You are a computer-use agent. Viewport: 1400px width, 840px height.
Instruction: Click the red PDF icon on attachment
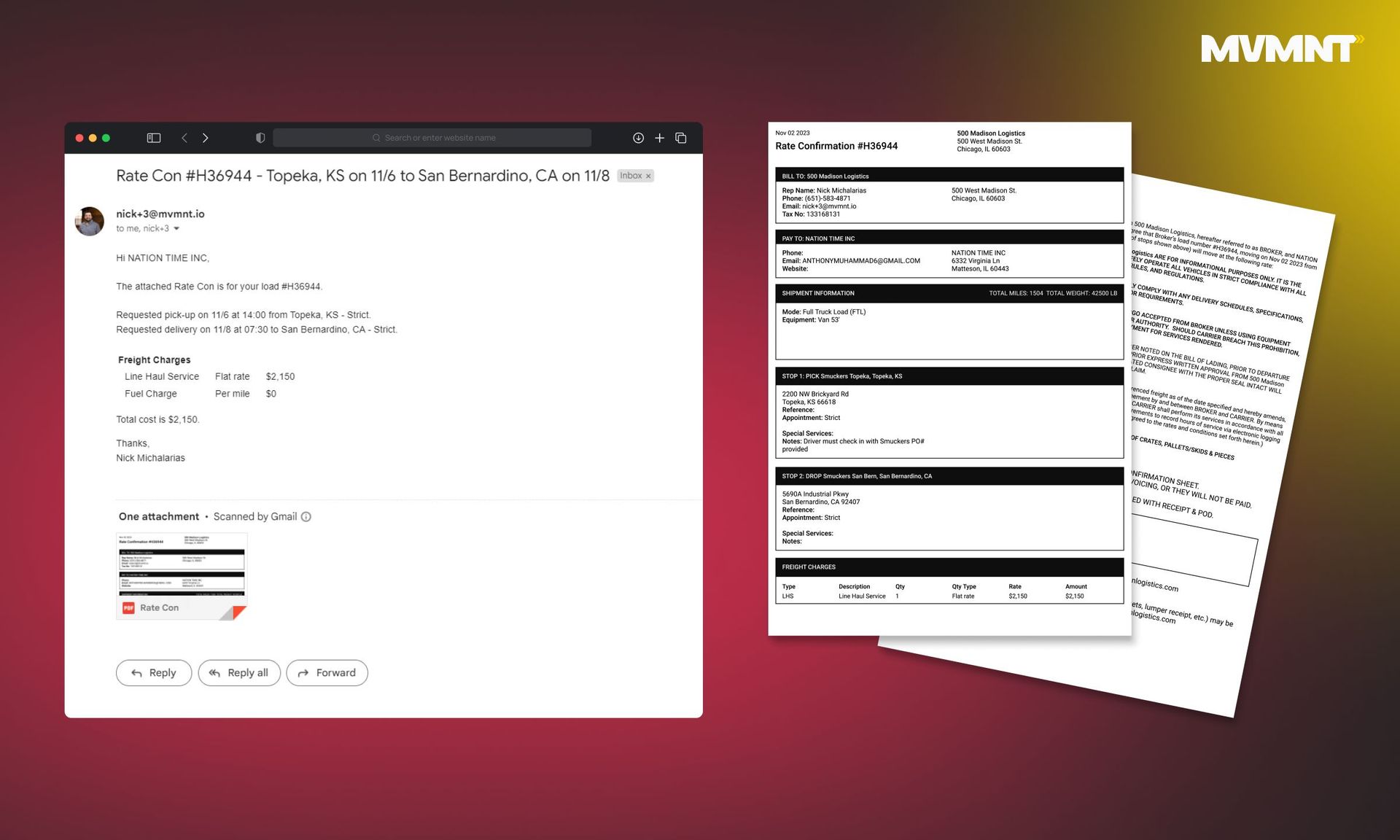pos(128,607)
